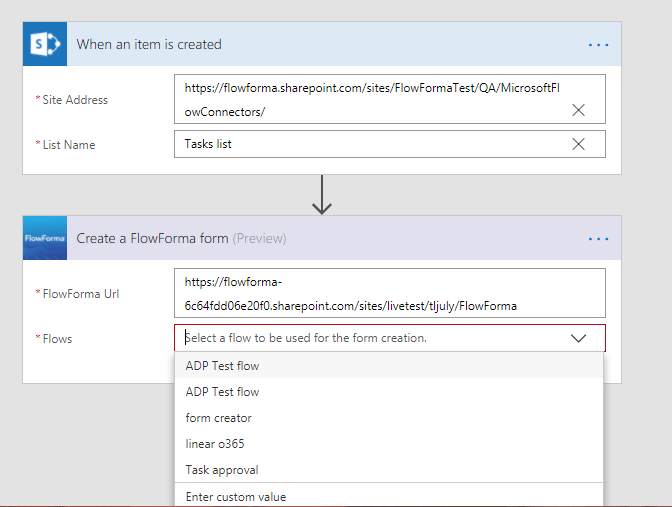Pick 'Task approval' in the Flows list
672x507 pixels.
(x=389, y=470)
